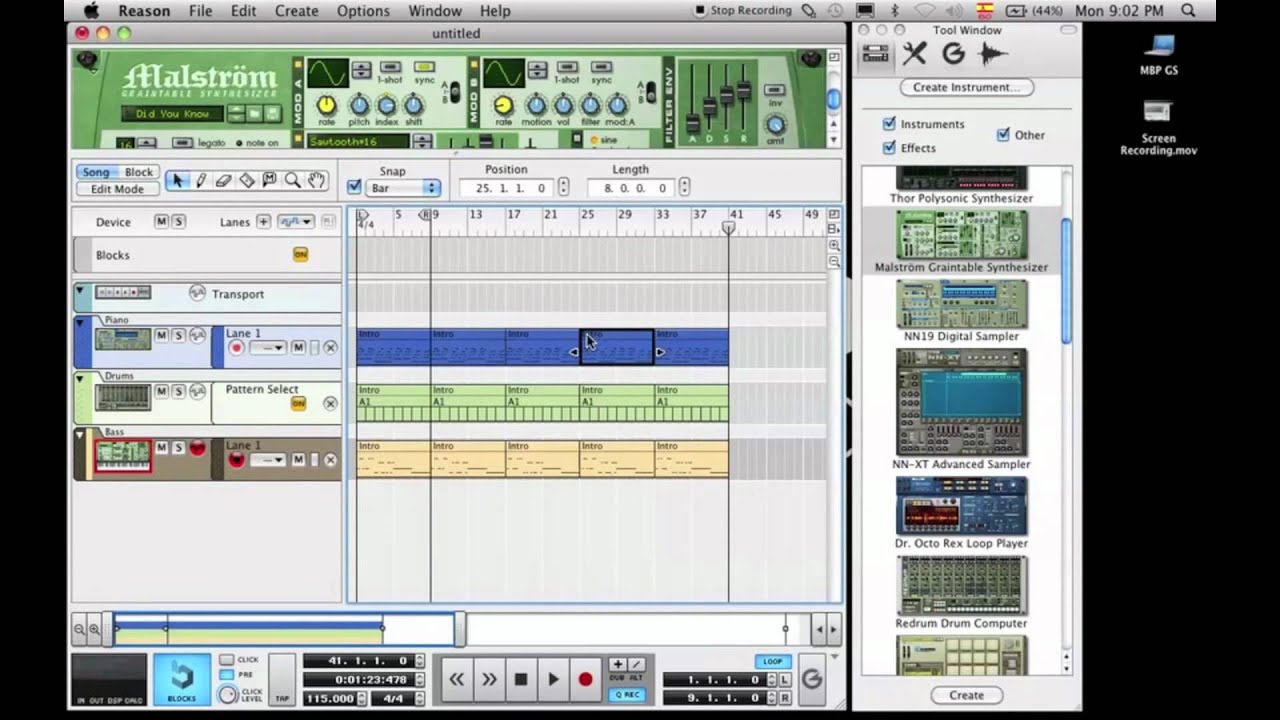The height and width of the screenshot is (720, 1280).
Task: Switch to Block view
Action: coord(139,172)
